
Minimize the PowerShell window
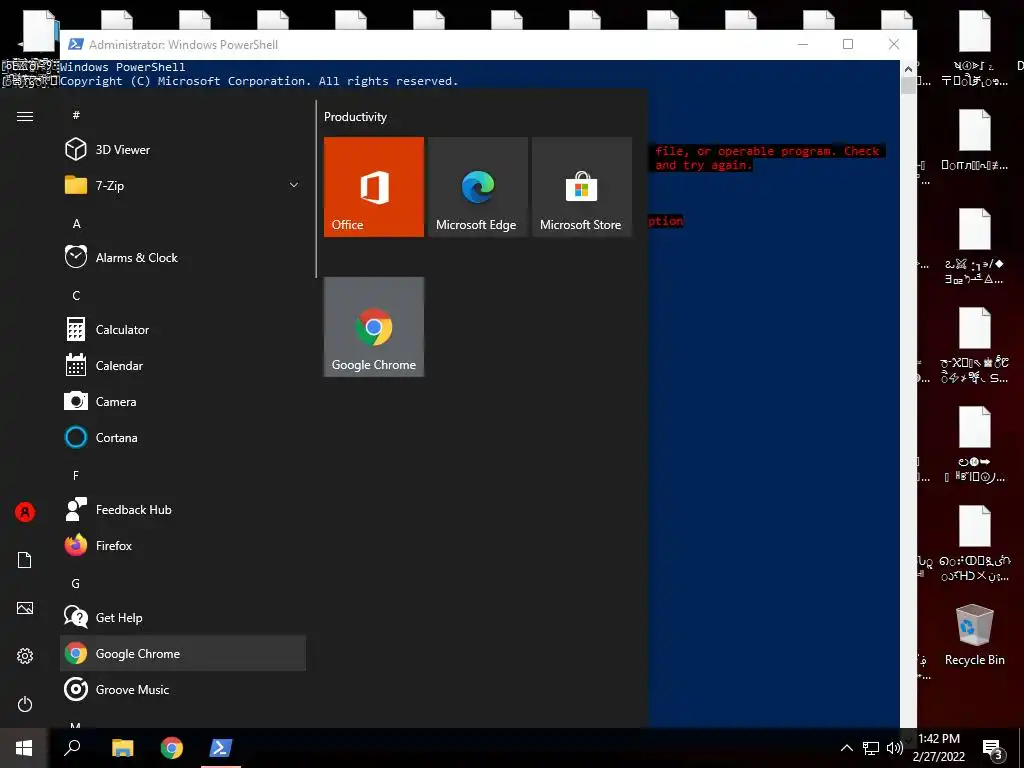click(x=803, y=44)
